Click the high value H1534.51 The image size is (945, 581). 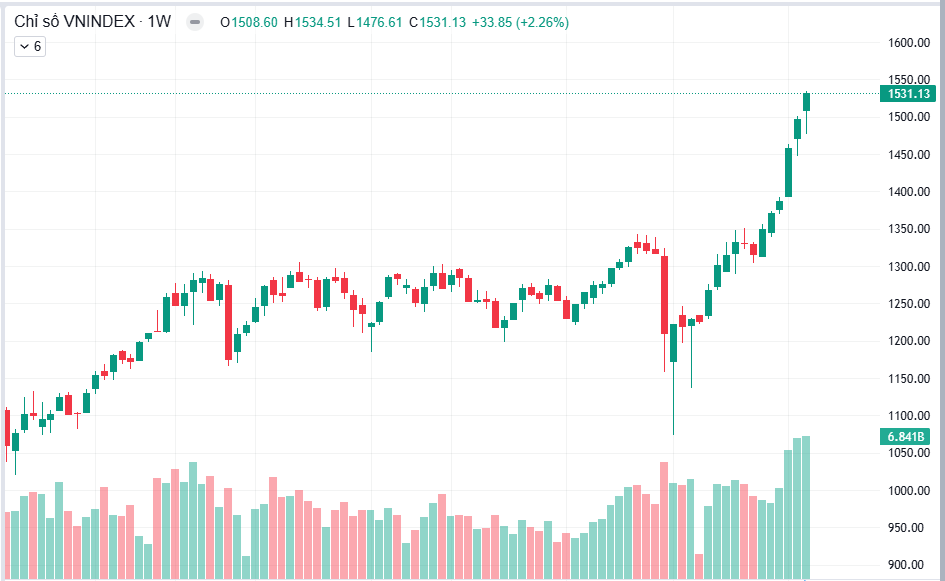[312, 22]
